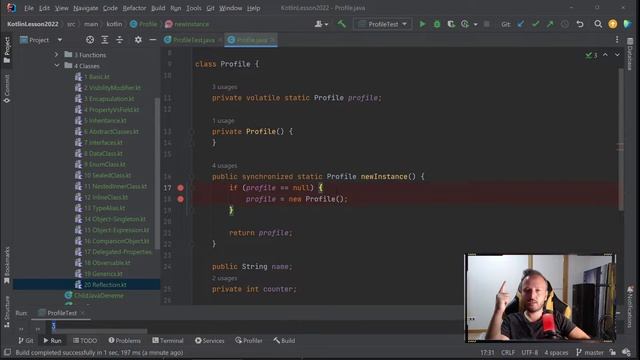640x360 pixels.
Task: Click the Project tree vertical scrollbar
Action: pos(158,173)
